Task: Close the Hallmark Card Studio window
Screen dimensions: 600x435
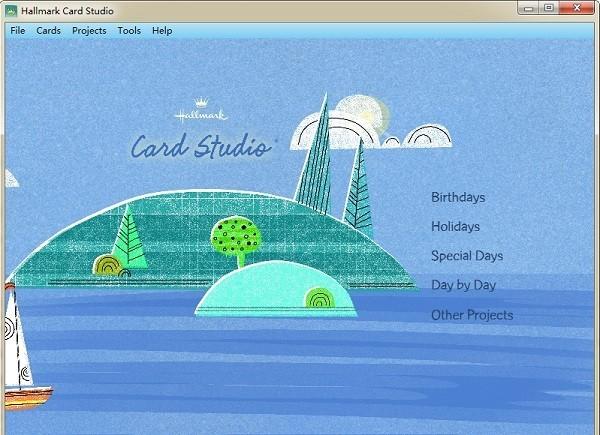Action: (577, 8)
